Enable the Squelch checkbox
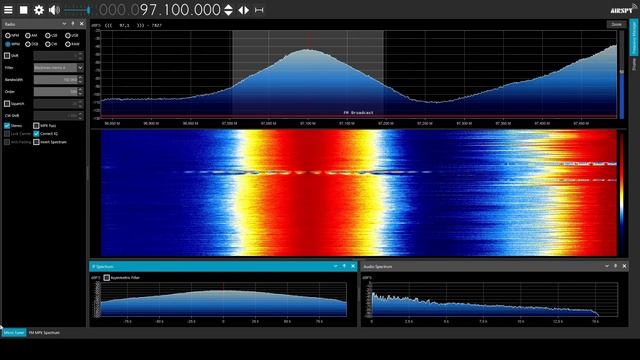Screen dimensions: 640x360 pos(7,104)
